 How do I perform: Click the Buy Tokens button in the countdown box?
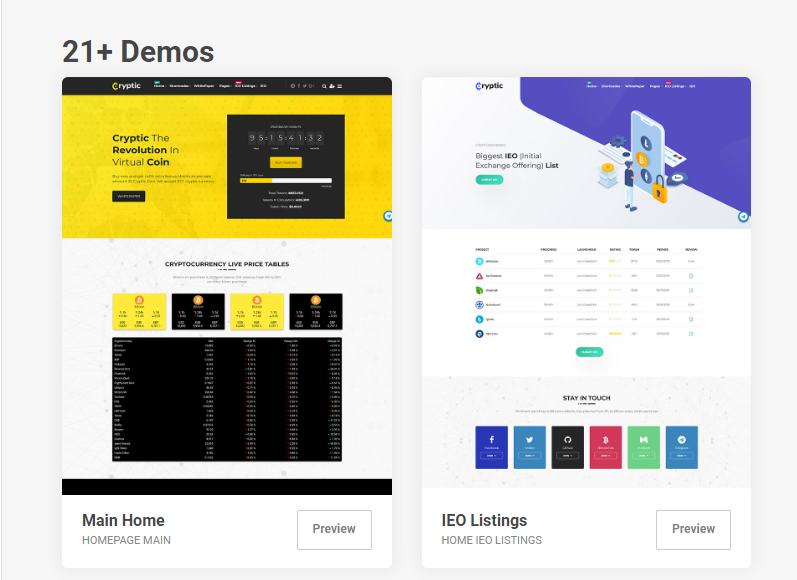[286, 162]
